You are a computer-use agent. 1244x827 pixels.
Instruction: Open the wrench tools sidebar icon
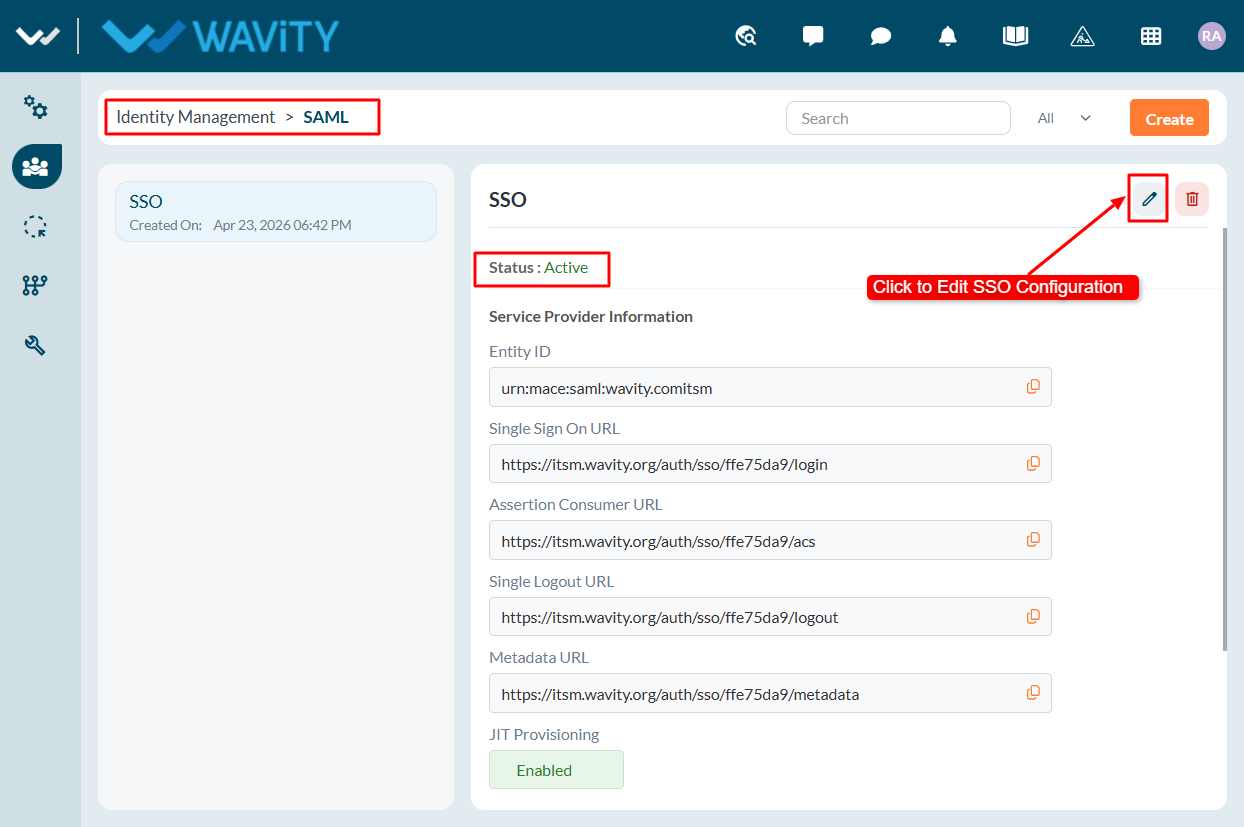pyautogui.click(x=35, y=346)
